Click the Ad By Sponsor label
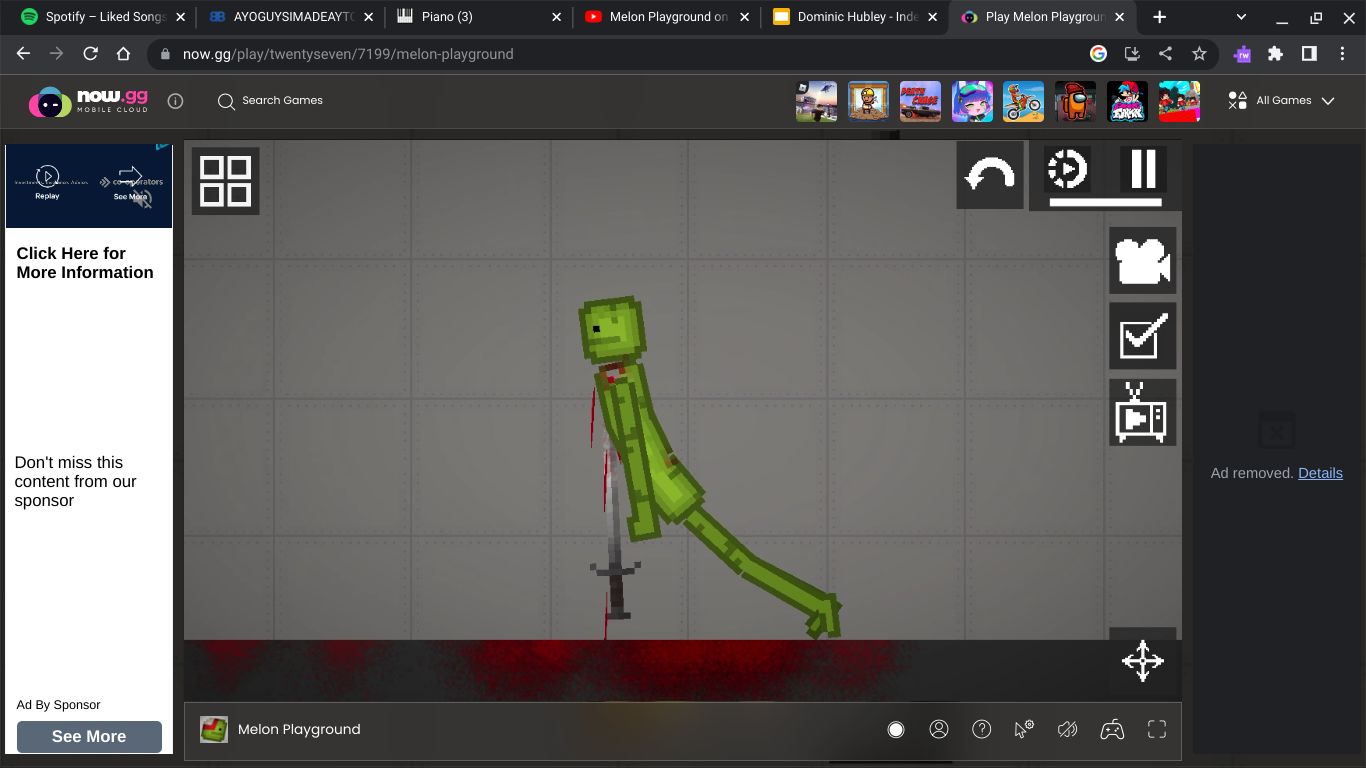Image resolution: width=1366 pixels, height=768 pixels. 59,704
